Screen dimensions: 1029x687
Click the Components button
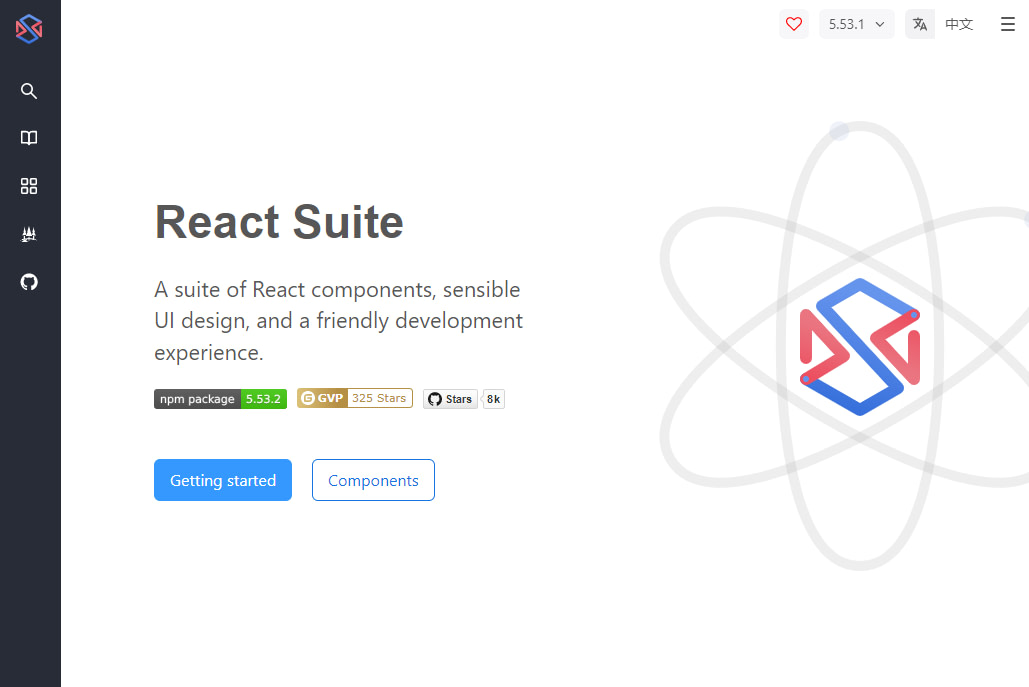click(x=373, y=480)
